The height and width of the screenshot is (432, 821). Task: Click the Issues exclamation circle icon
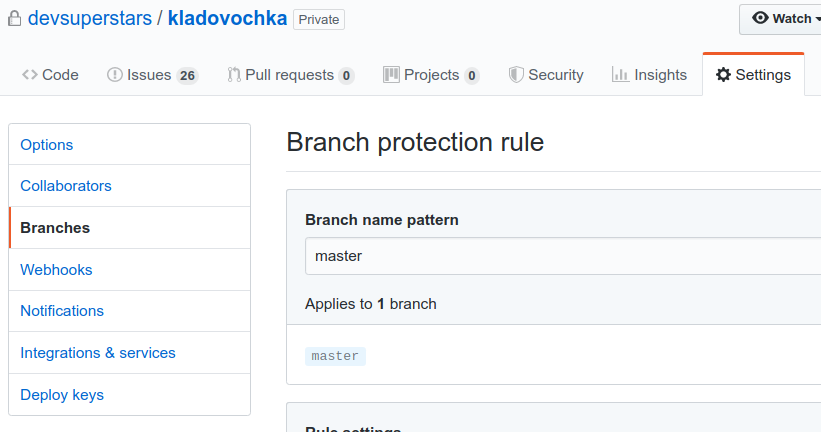coord(115,75)
